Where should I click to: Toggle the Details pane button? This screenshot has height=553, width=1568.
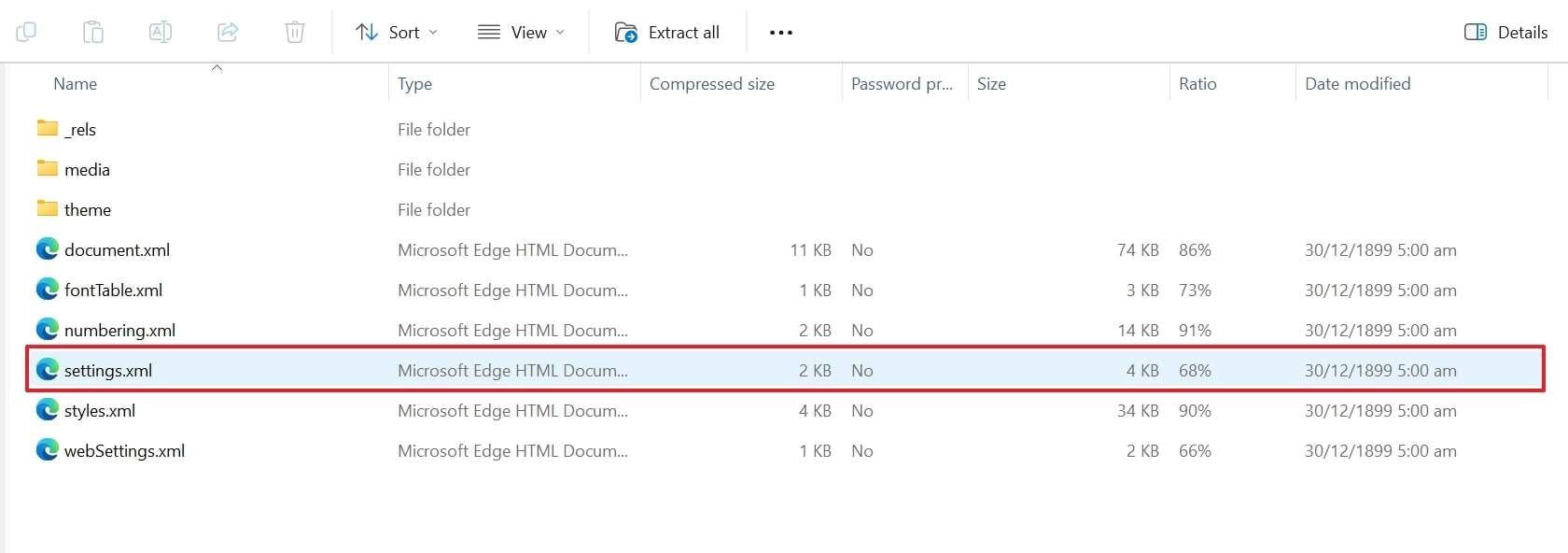pos(1506,32)
